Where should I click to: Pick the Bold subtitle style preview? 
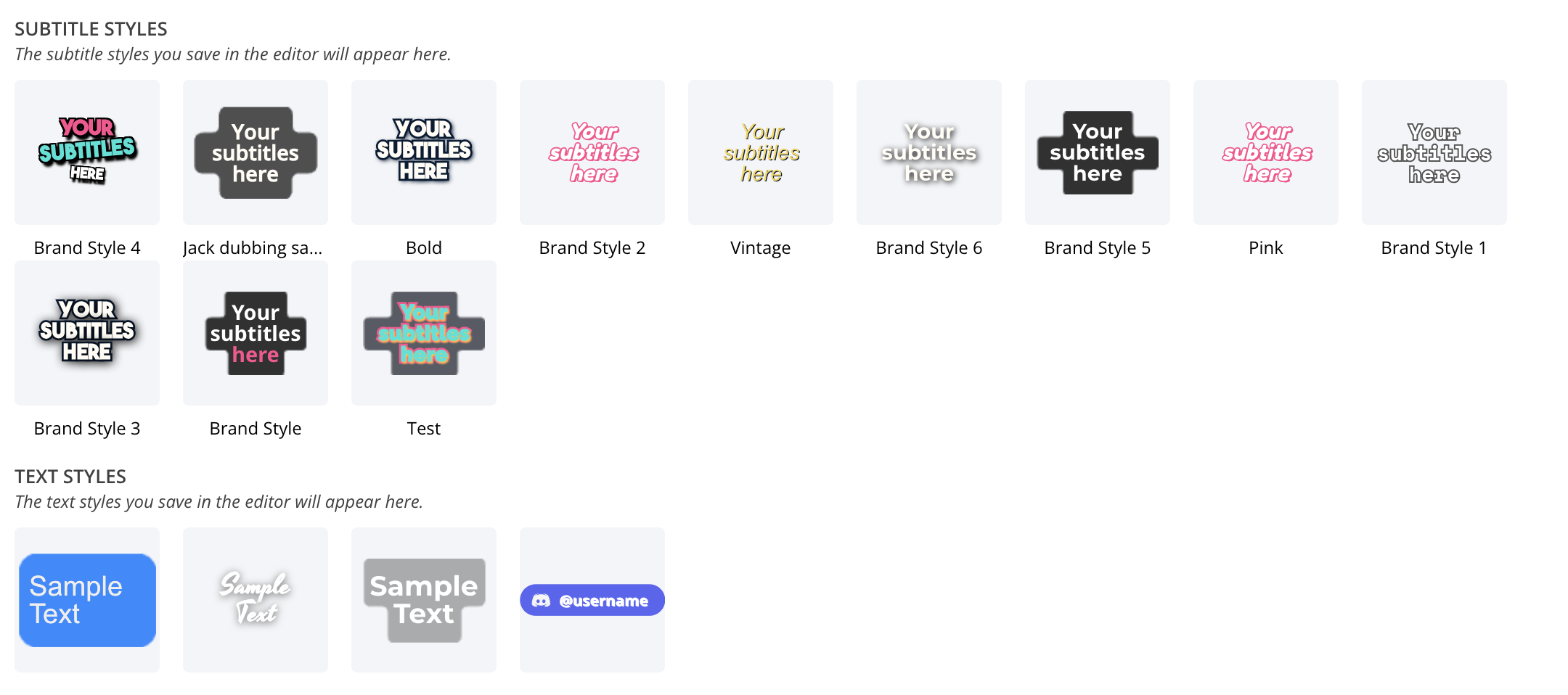tap(424, 152)
